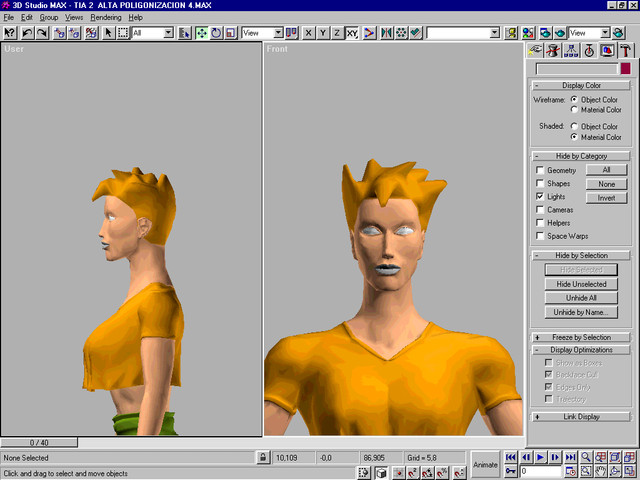
Task: Restrict to X axis button
Action: pyautogui.click(x=309, y=33)
